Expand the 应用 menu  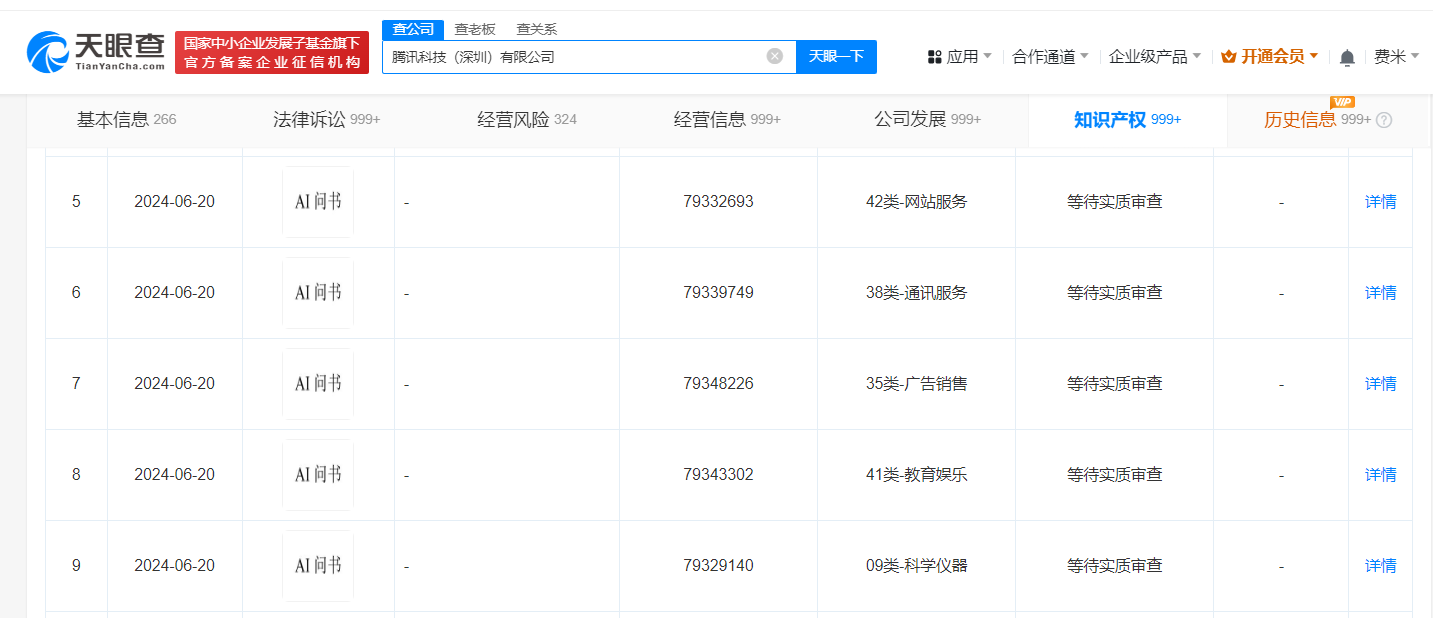point(962,57)
